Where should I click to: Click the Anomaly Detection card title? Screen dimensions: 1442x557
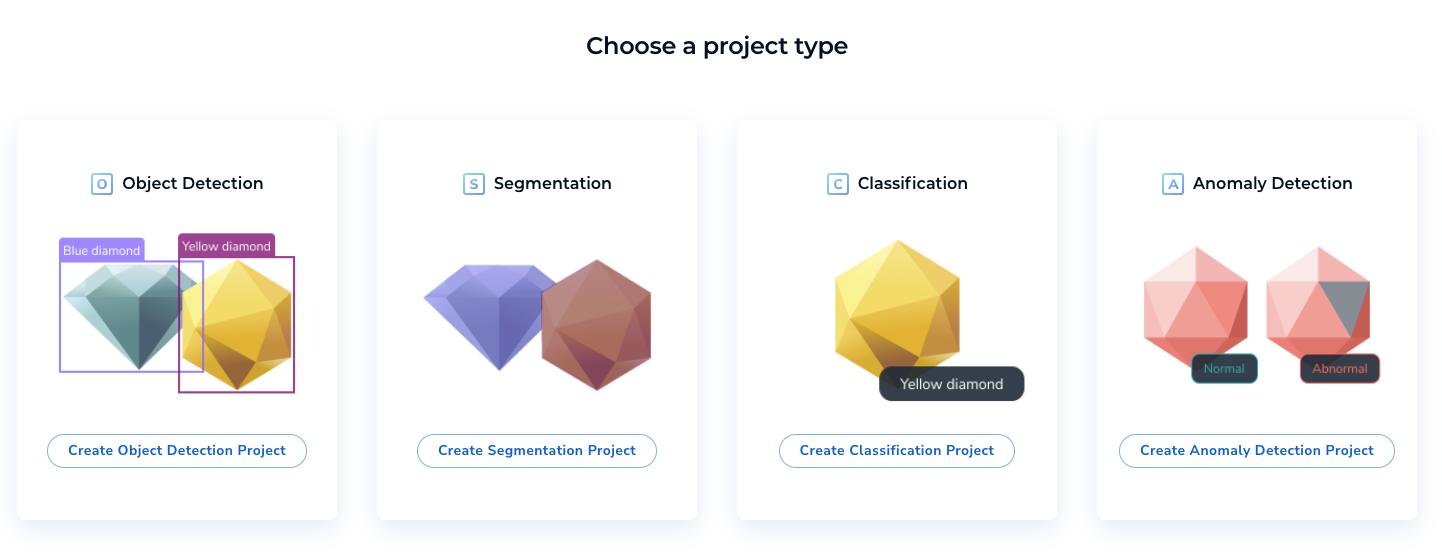click(1272, 184)
